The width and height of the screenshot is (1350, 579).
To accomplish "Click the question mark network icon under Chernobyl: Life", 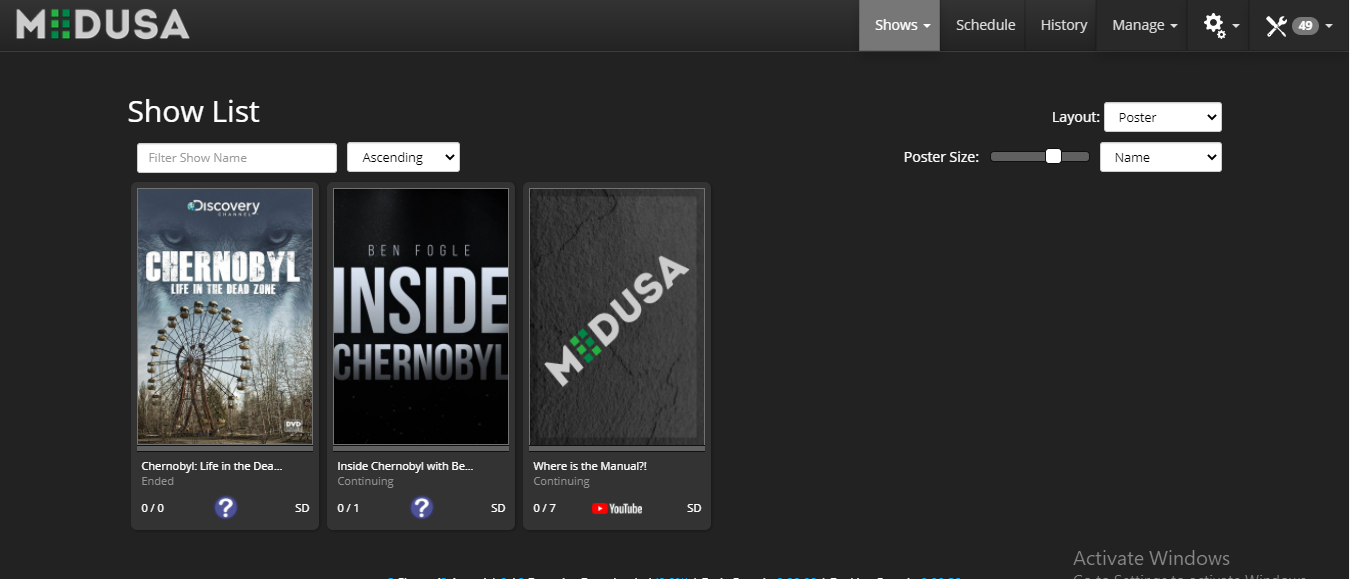I will 226,508.
